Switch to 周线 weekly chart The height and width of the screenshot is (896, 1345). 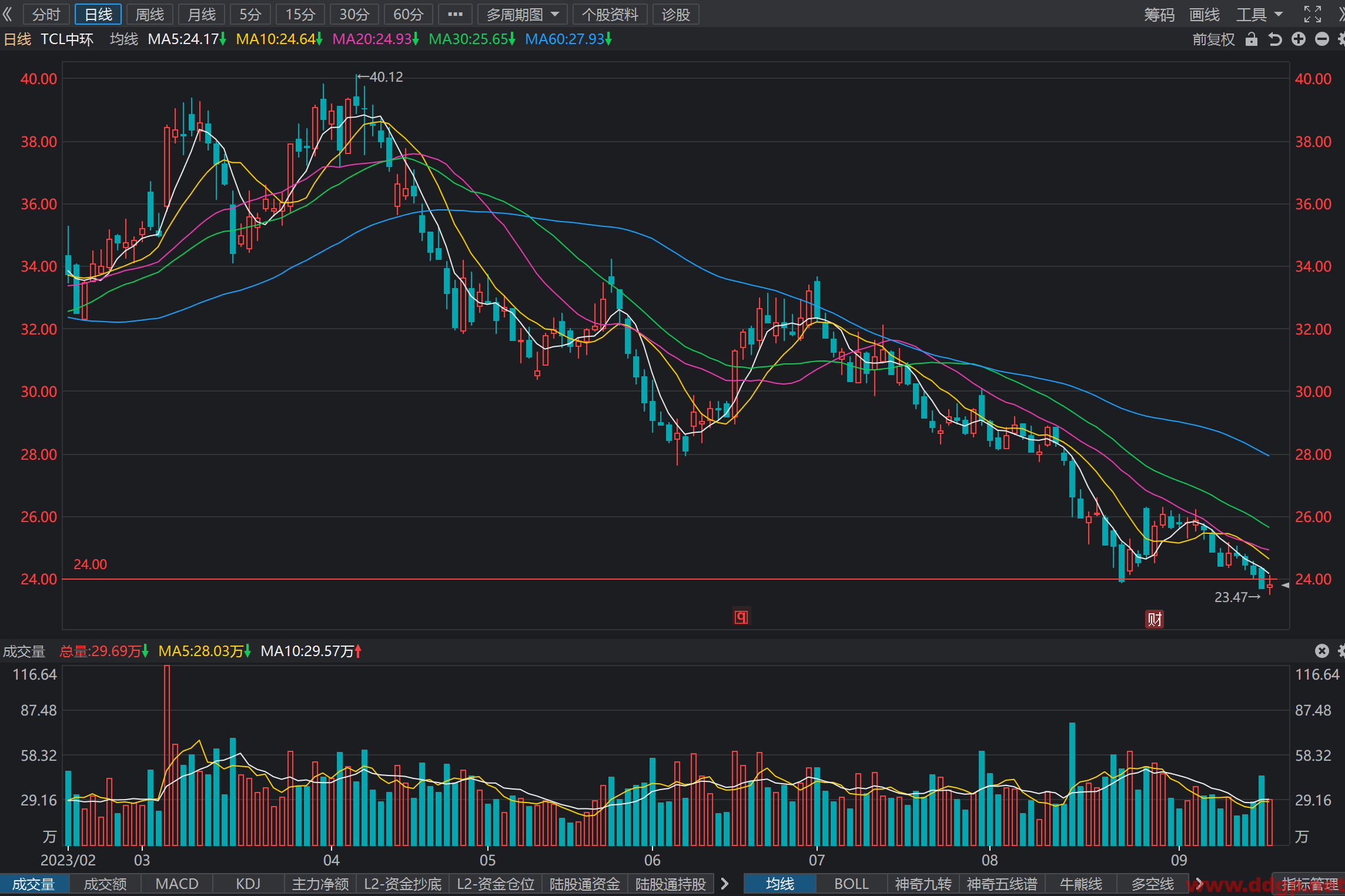coord(150,14)
